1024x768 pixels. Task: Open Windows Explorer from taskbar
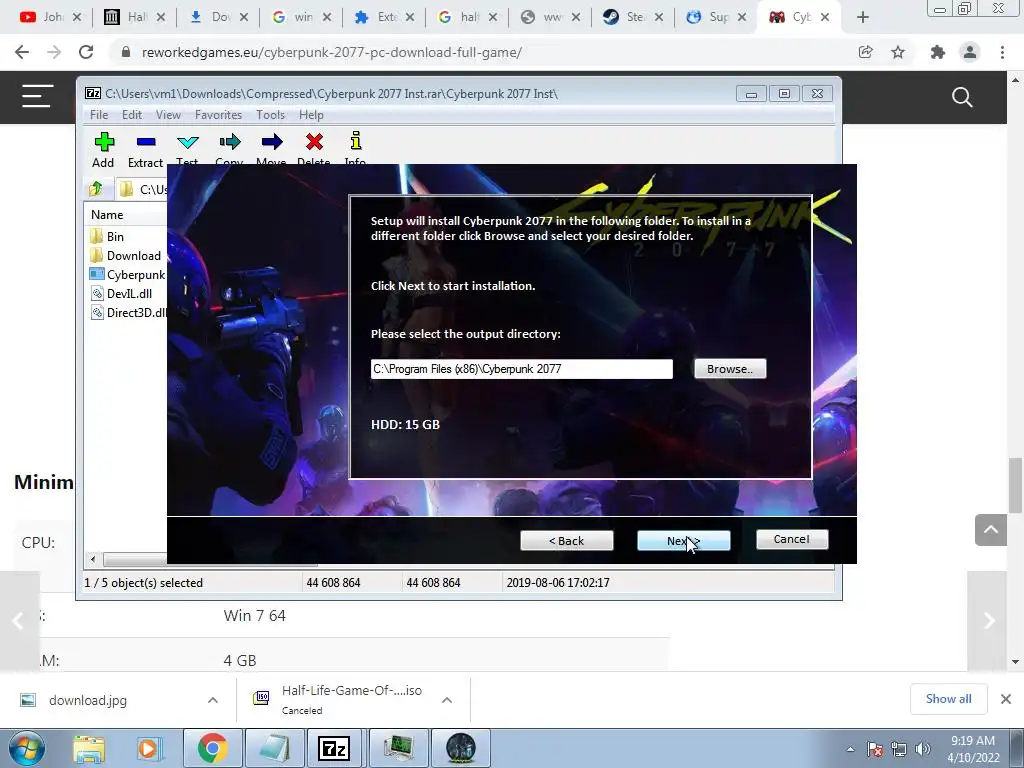pyautogui.click(x=89, y=748)
